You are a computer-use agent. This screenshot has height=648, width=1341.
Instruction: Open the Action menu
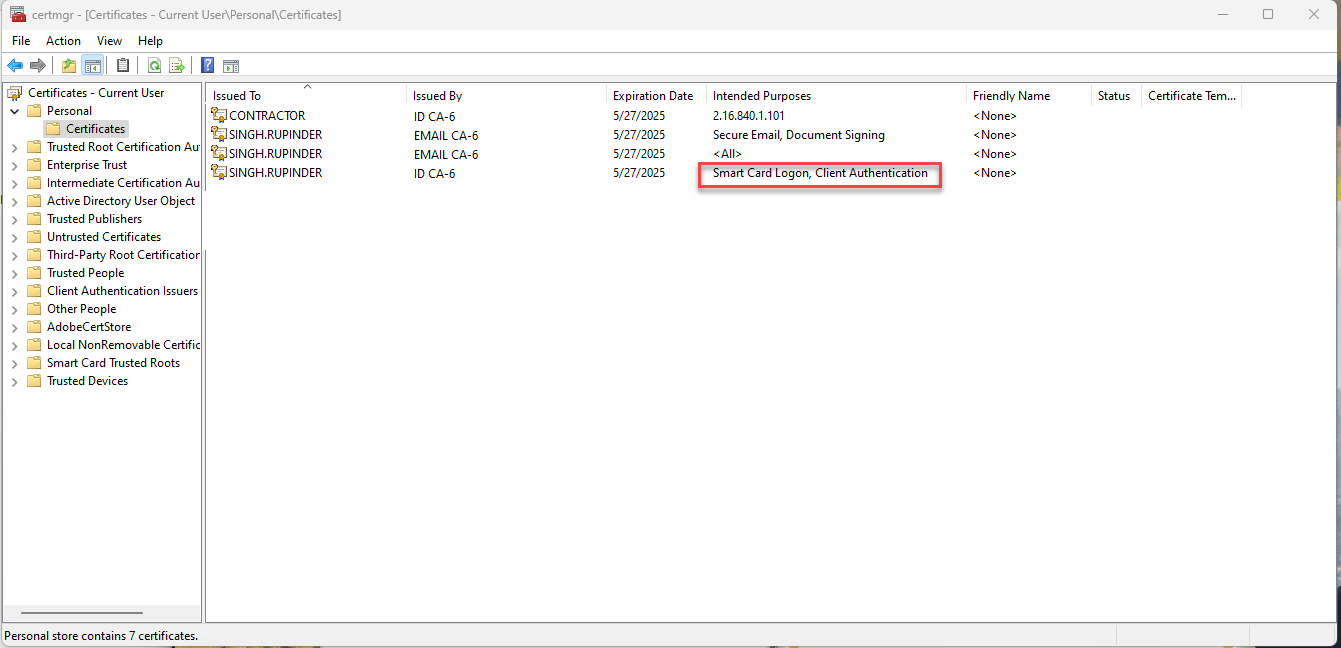[x=63, y=41]
